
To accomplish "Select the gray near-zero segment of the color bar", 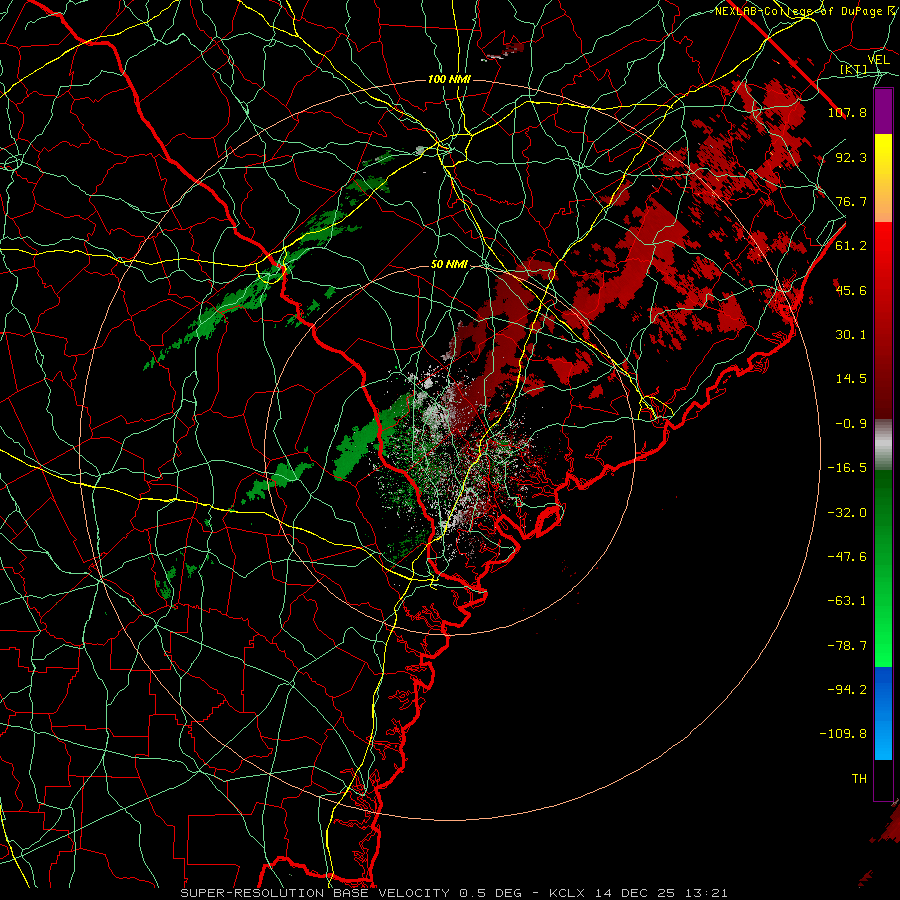I will pyautogui.click(x=883, y=445).
